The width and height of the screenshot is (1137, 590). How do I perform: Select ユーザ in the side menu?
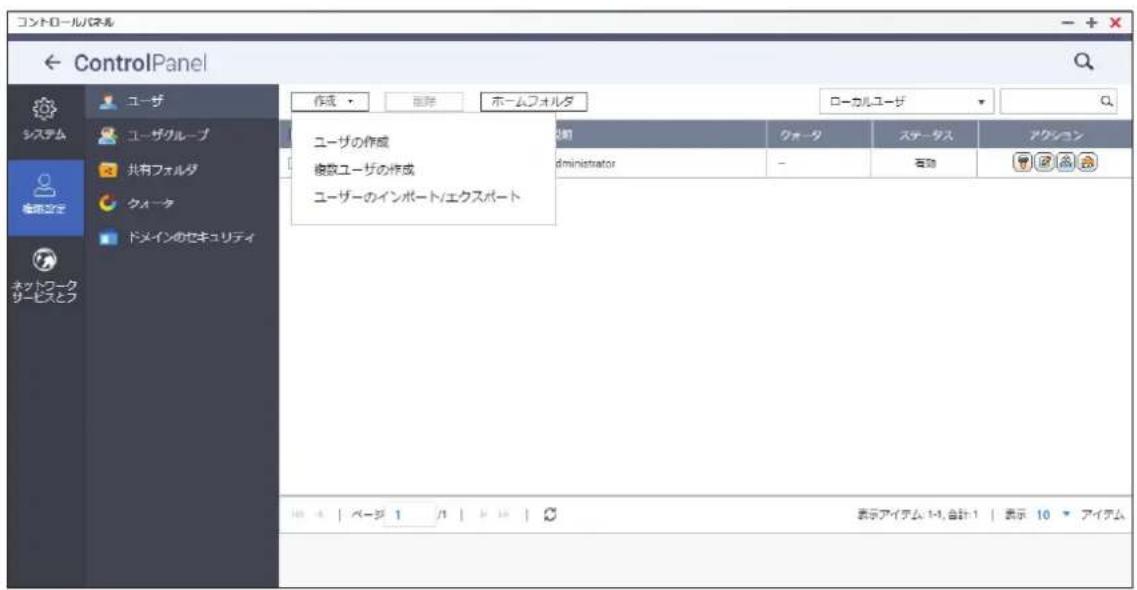[x=182, y=101]
